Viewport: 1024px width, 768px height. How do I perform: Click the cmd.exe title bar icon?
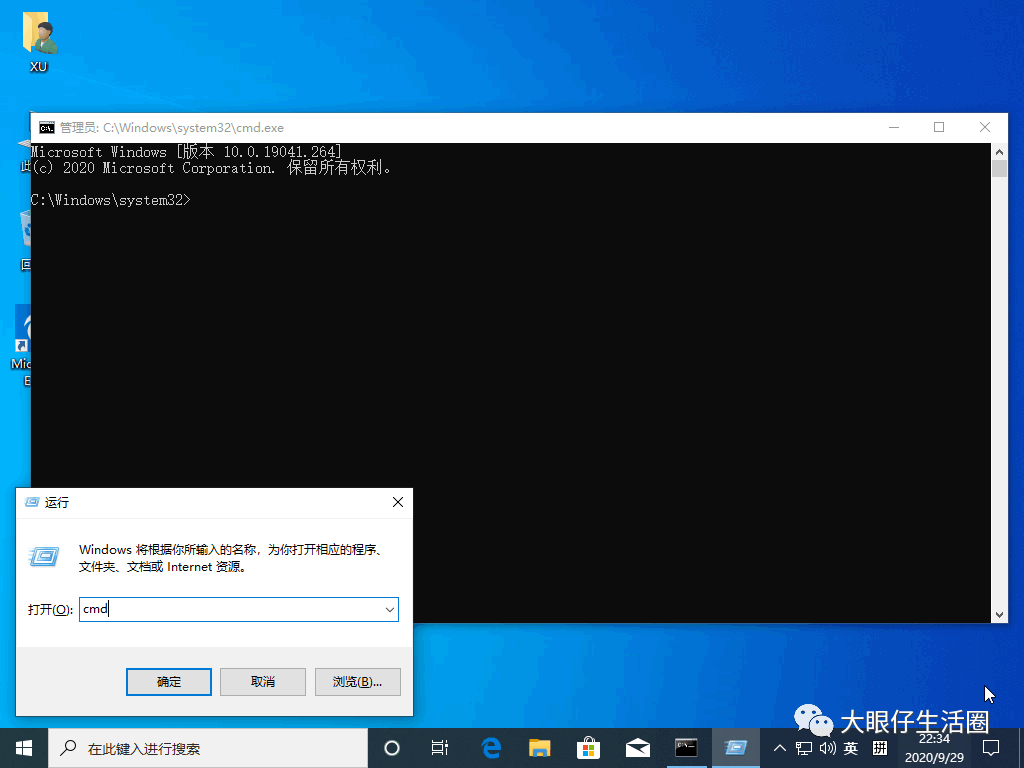click(46, 127)
